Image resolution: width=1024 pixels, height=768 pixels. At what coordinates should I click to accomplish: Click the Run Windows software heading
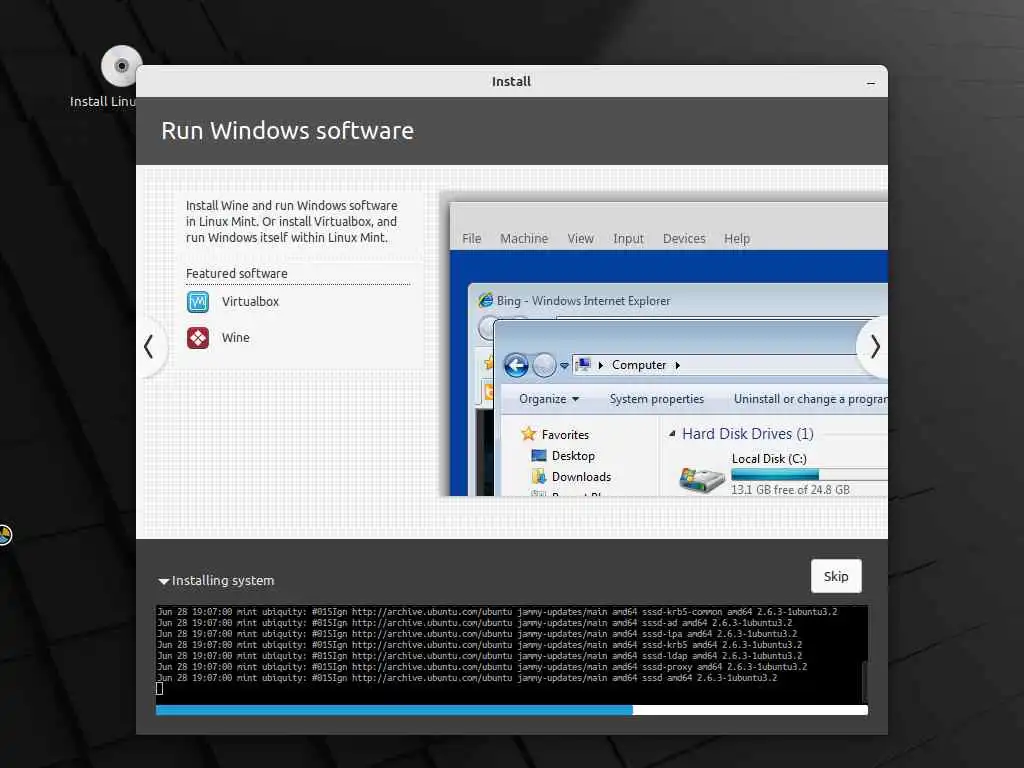(287, 131)
